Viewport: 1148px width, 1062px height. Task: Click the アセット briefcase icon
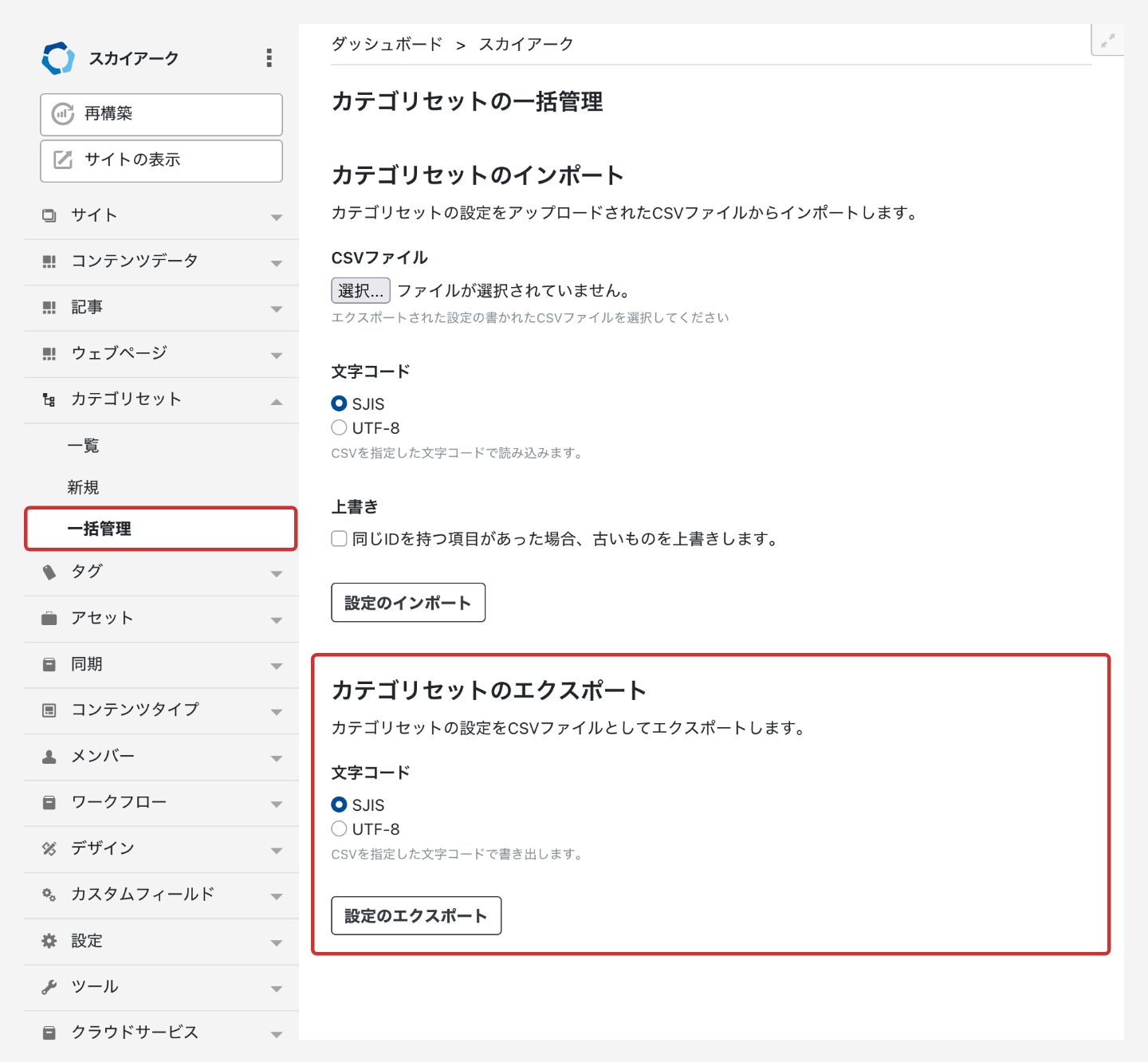[49, 618]
